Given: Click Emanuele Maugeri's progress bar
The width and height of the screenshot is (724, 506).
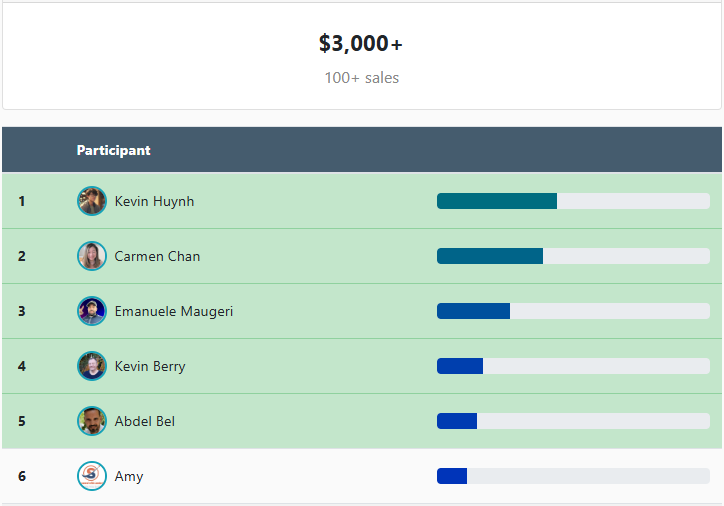Looking at the screenshot, I should pos(573,311).
